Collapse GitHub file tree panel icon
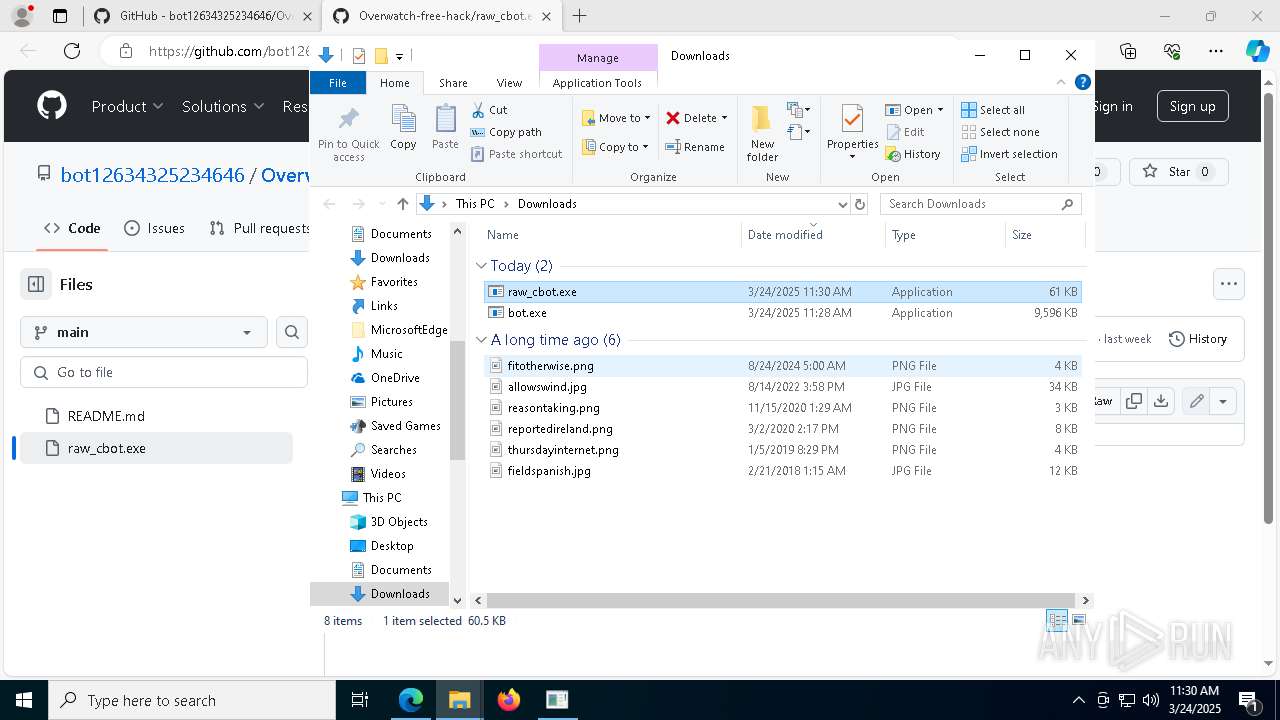Screen dimensions: 1280x720 click(36, 284)
